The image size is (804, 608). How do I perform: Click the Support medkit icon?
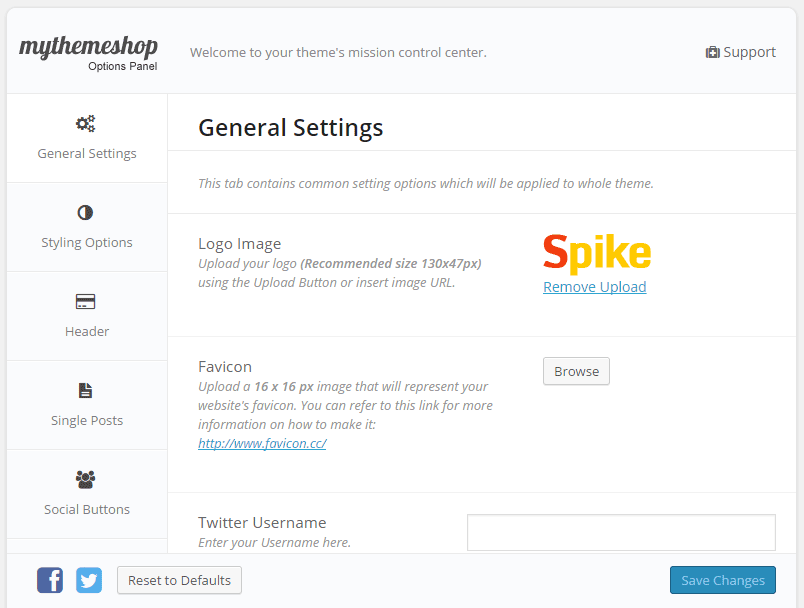(712, 53)
